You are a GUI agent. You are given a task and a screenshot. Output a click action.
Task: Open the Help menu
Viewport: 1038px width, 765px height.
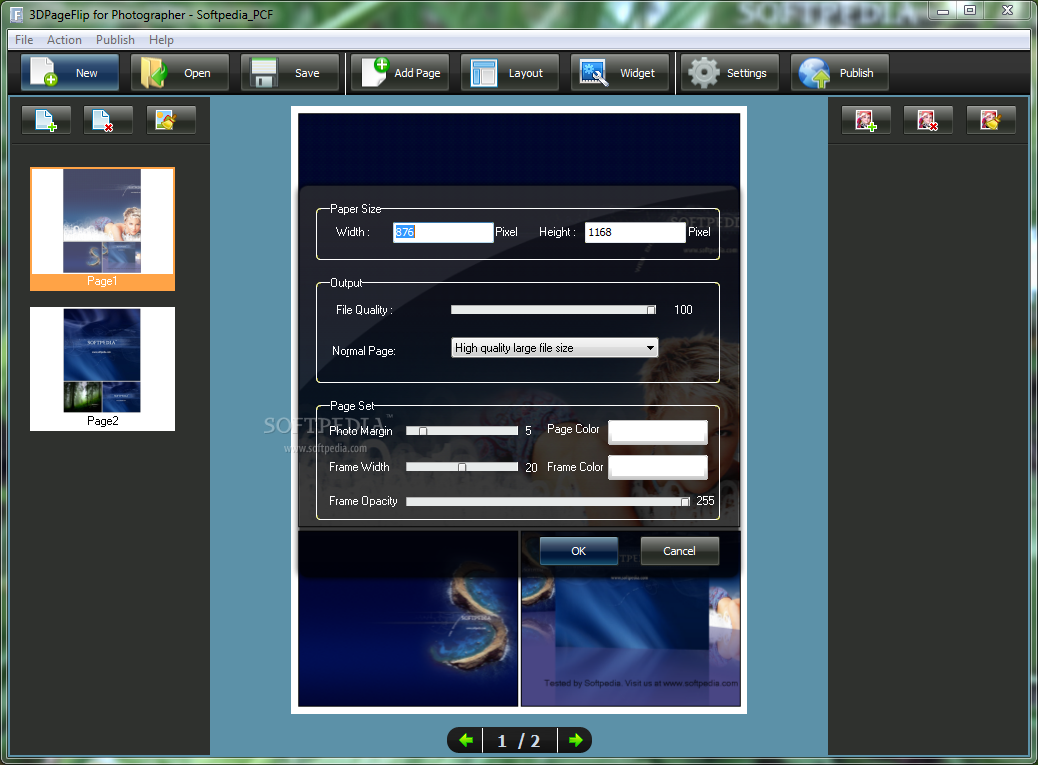pyautogui.click(x=161, y=40)
